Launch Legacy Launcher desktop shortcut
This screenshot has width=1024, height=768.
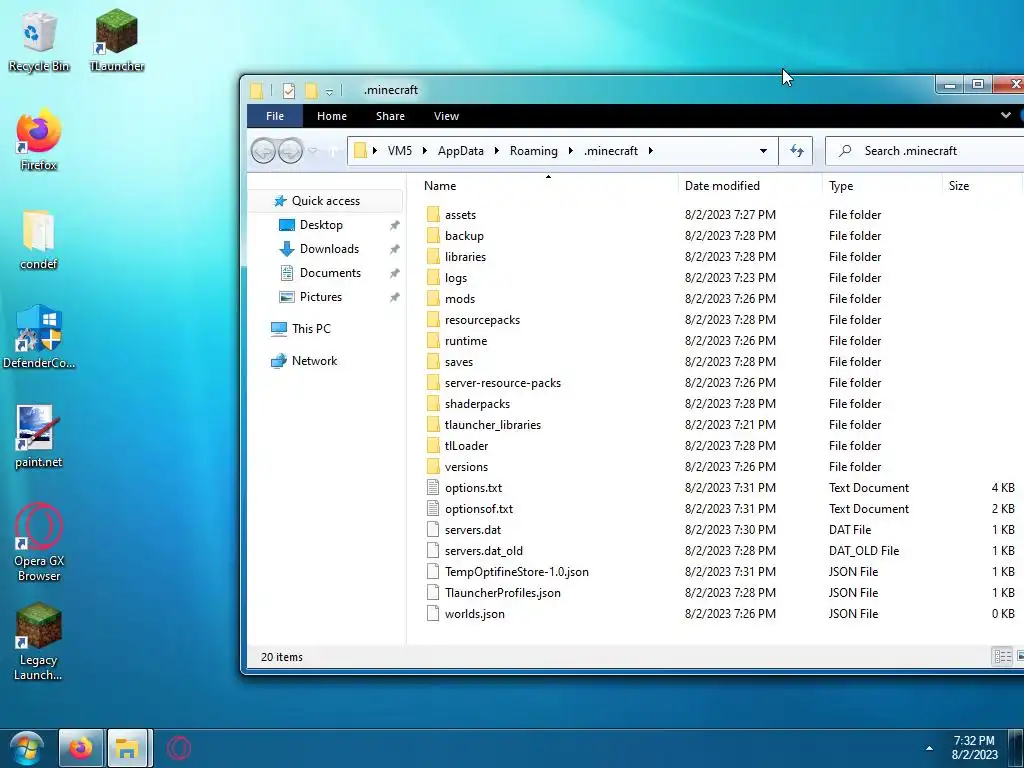[x=39, y=643]
